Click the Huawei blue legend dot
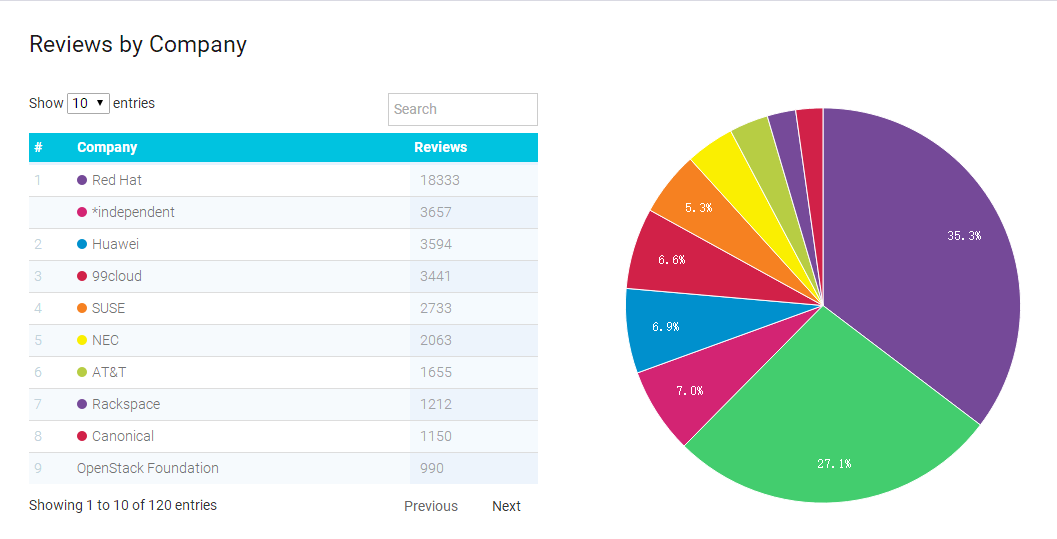Screen dimensions: 1057x539 tap(82, 244)
